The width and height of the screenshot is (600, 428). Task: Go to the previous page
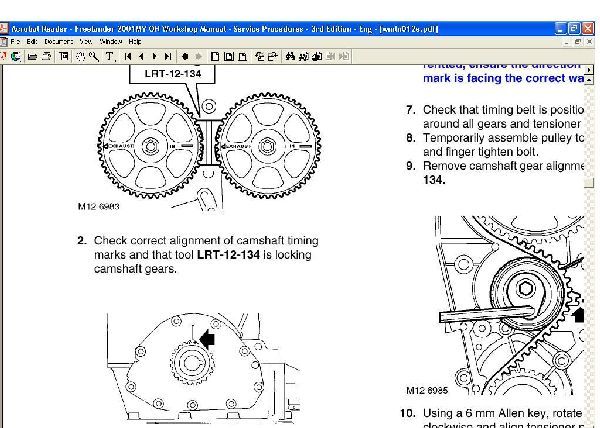pos(141,57)
